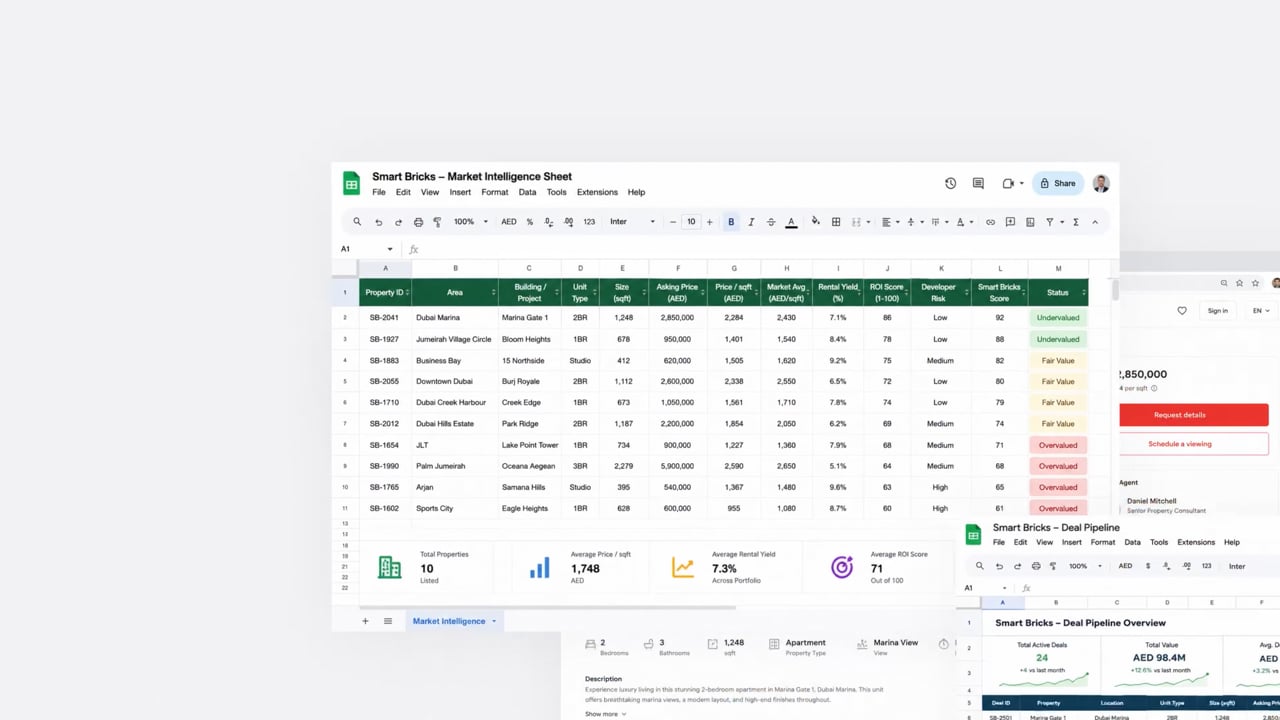Open horizontal align dropdown in Market Intelligence Sheet

point(889,222)
